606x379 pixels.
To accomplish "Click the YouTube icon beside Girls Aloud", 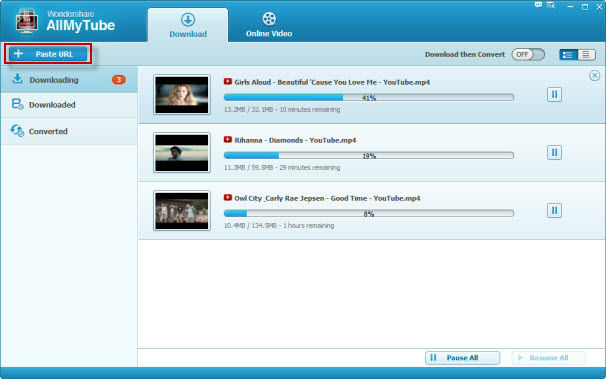I will 228,82.
